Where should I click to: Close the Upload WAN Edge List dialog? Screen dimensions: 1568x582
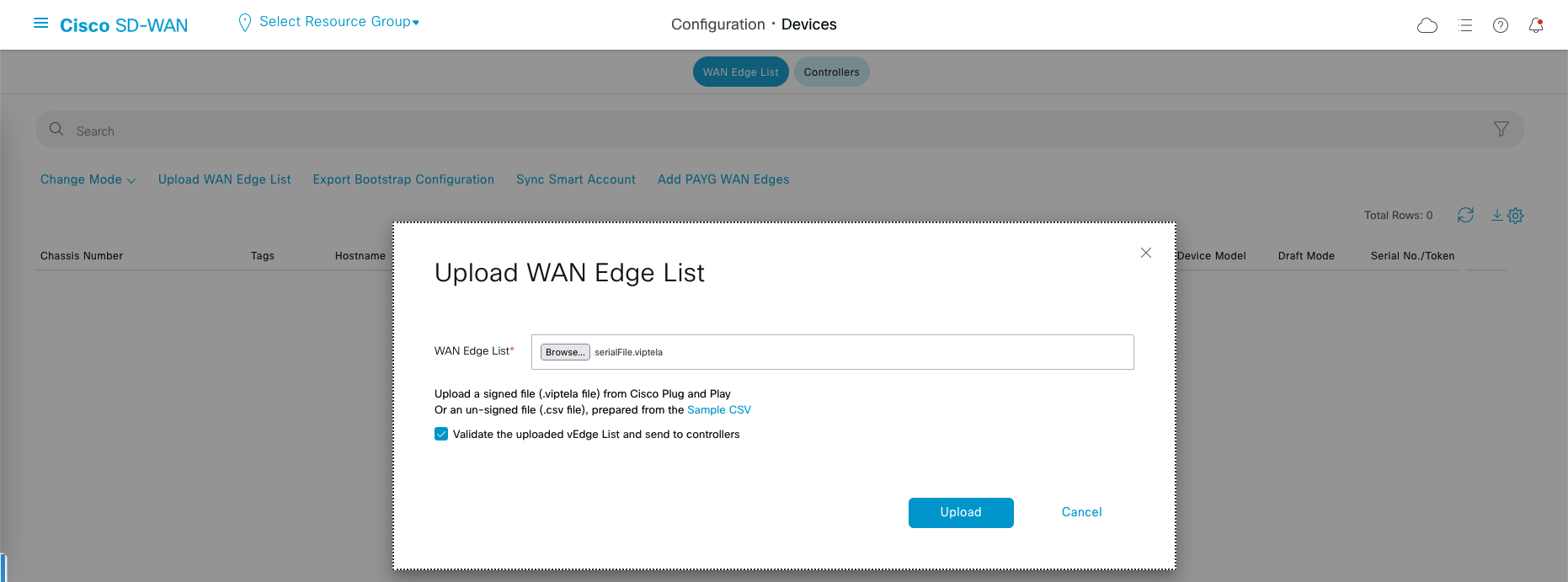pyautogui.click(x=1145, y=253)
